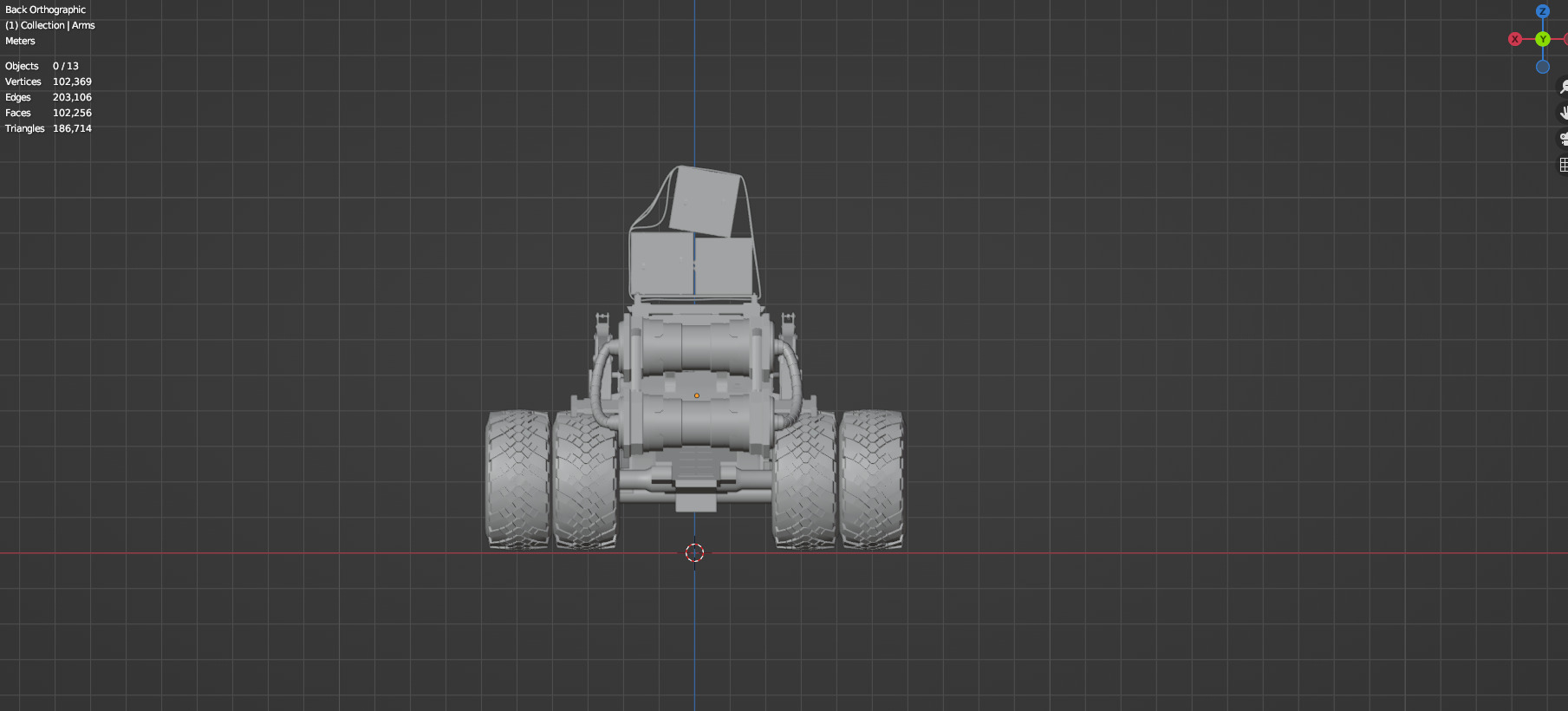Click the zoom magnifier viewport icon
The width and height of the screenshot is (1568, 711).
(1564, 87)
